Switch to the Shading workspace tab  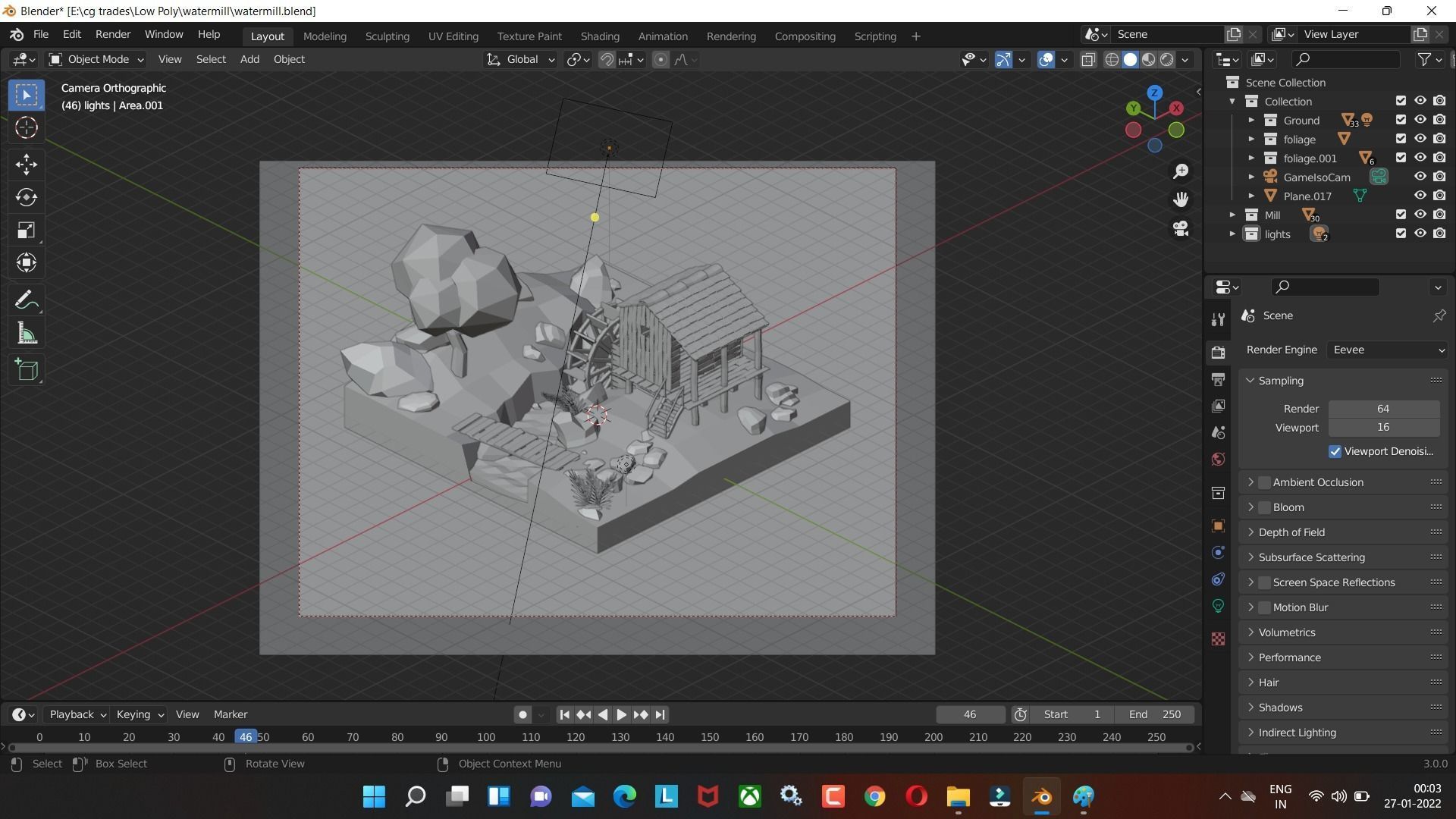pos(599,36)
